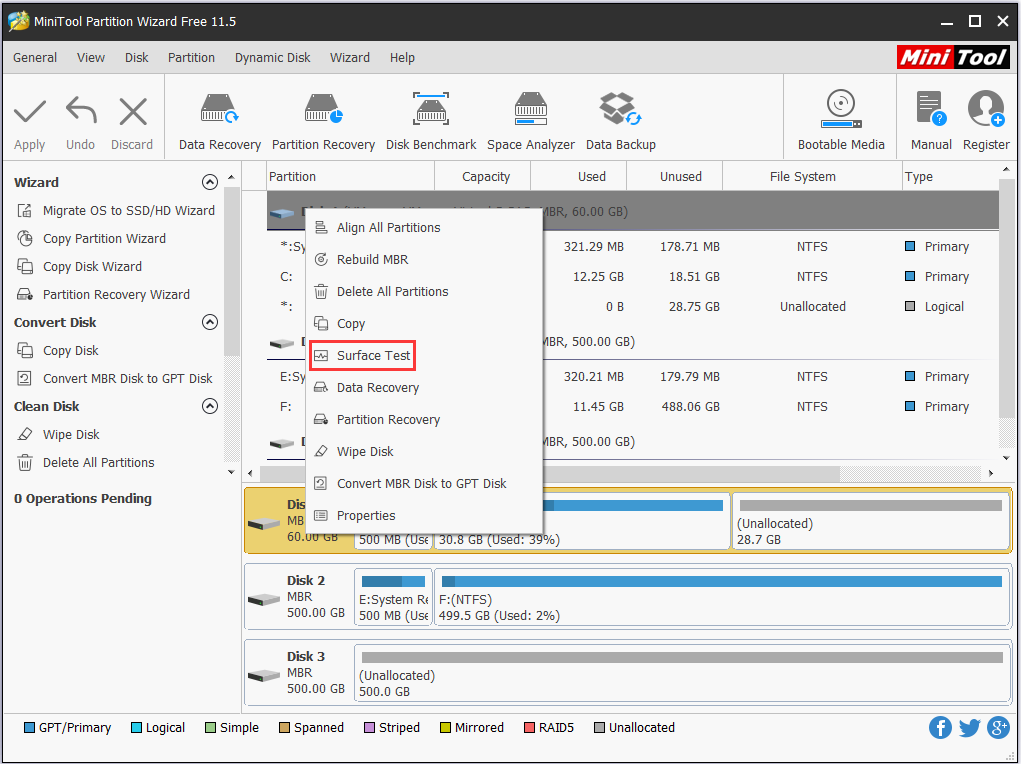Choose Data Recovery from context menu
This screenshot has width=1021, height=764.
425,388
